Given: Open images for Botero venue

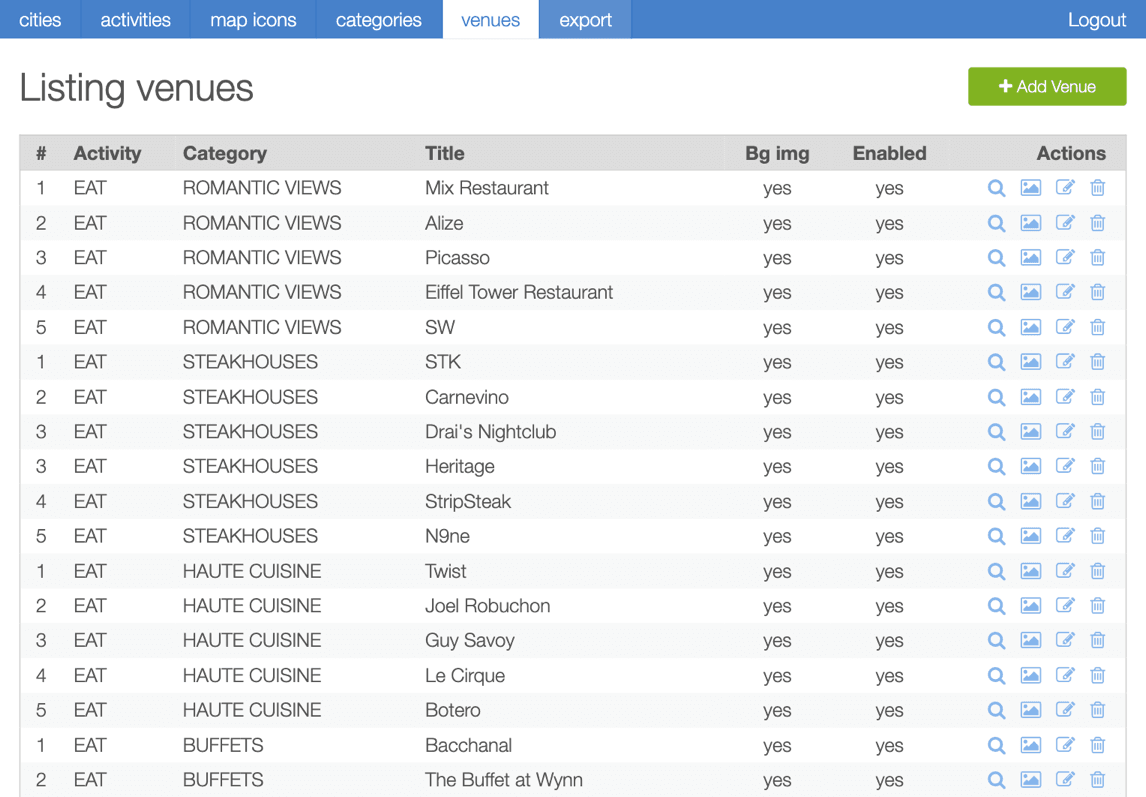Looking at the screenshot, I should coord(1031,710).
